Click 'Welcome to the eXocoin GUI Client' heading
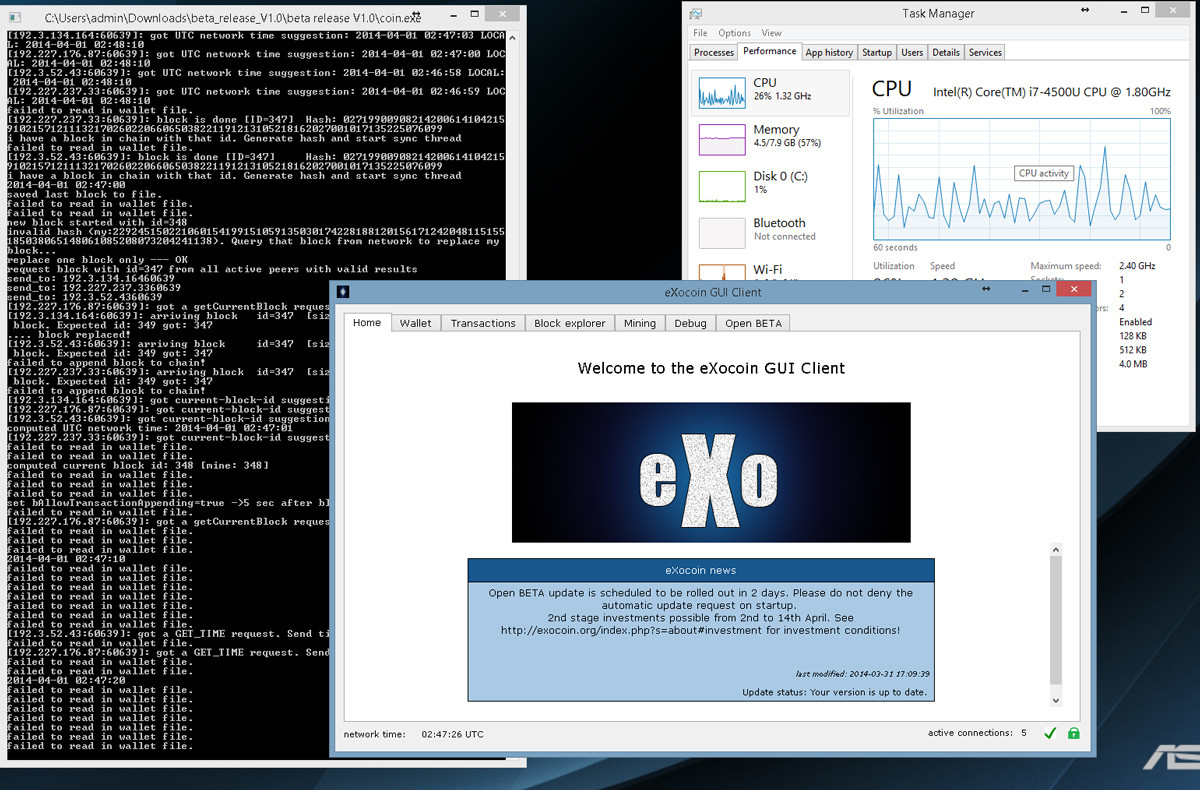 tap(711, 368)
